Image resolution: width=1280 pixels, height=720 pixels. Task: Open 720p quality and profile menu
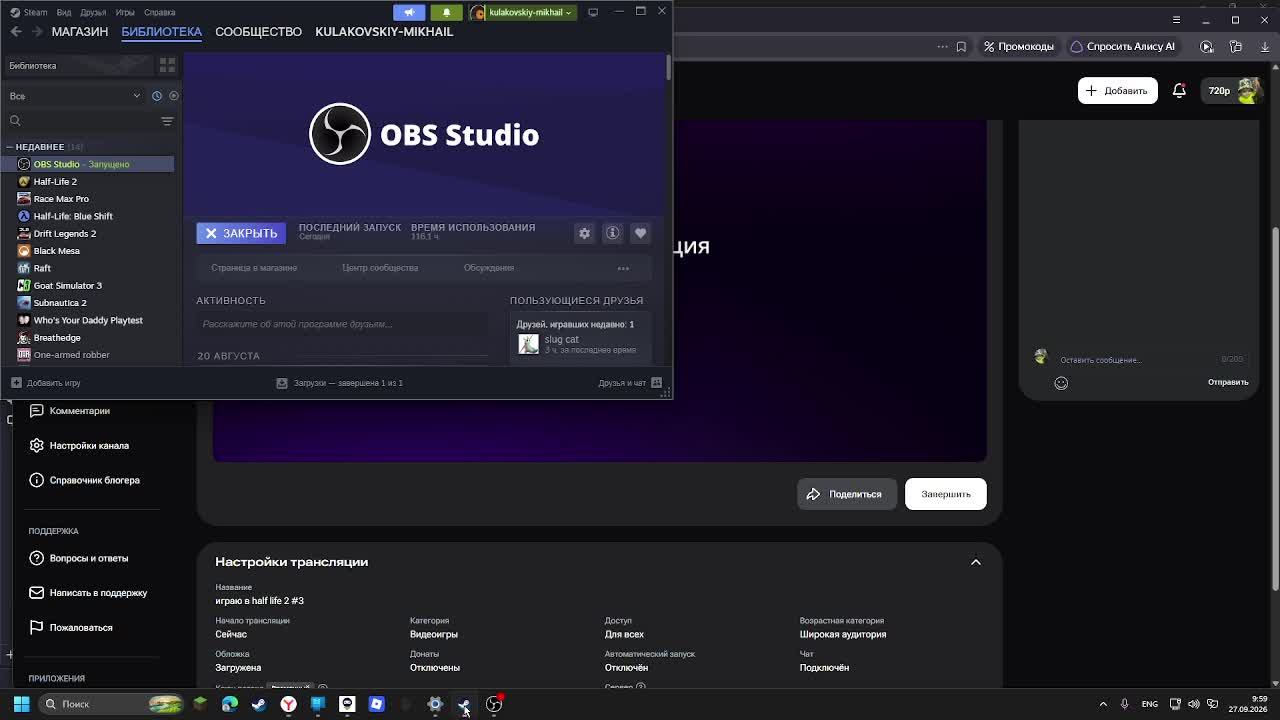1233,91
